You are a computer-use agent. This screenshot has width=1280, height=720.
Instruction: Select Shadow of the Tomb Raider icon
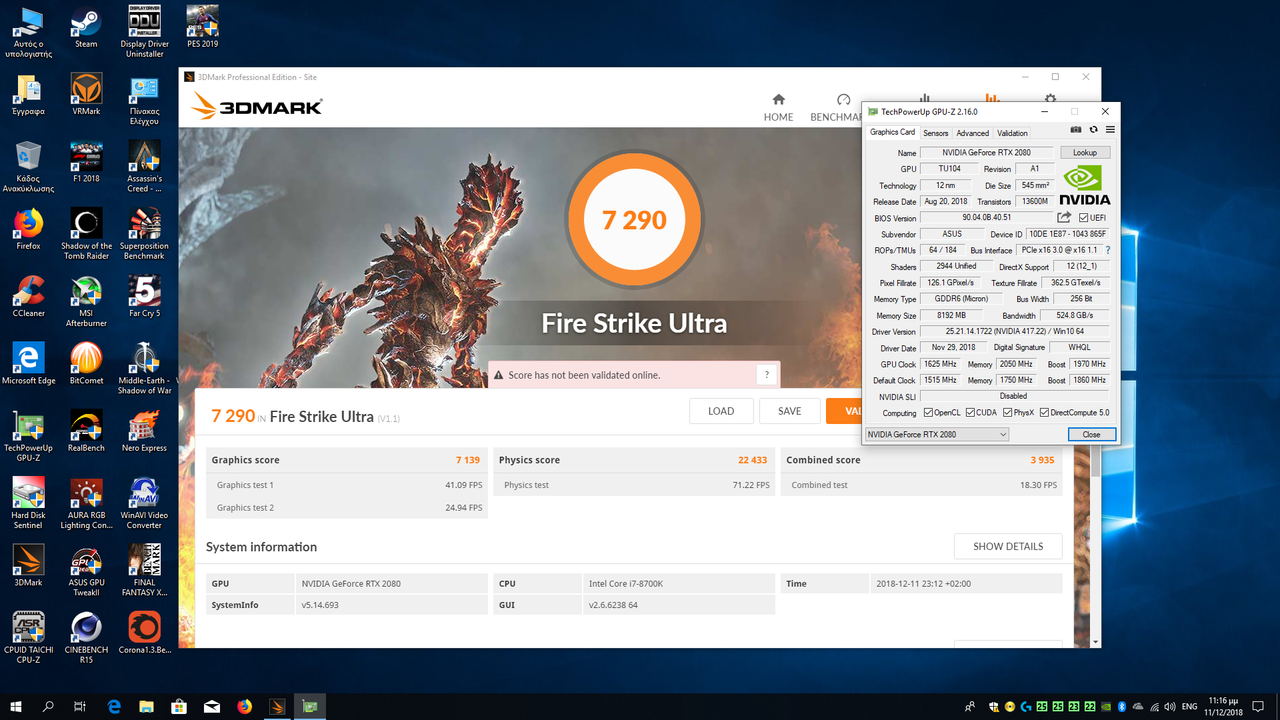click(x=86, y=233)
